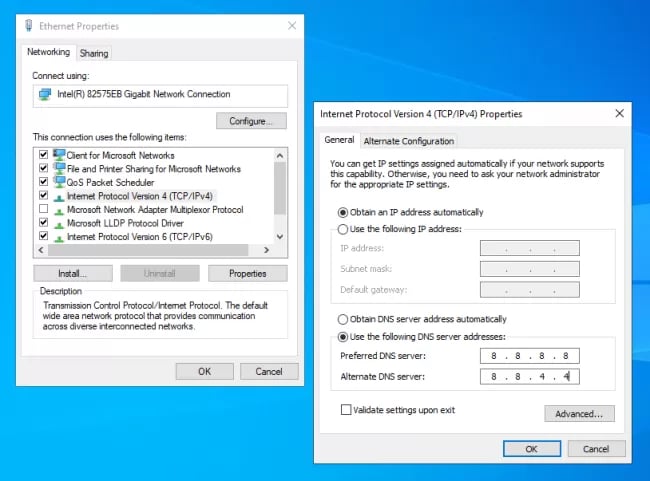Select Use the following DNS server addresses
The image size is (650, 481).
pos(342,337)
